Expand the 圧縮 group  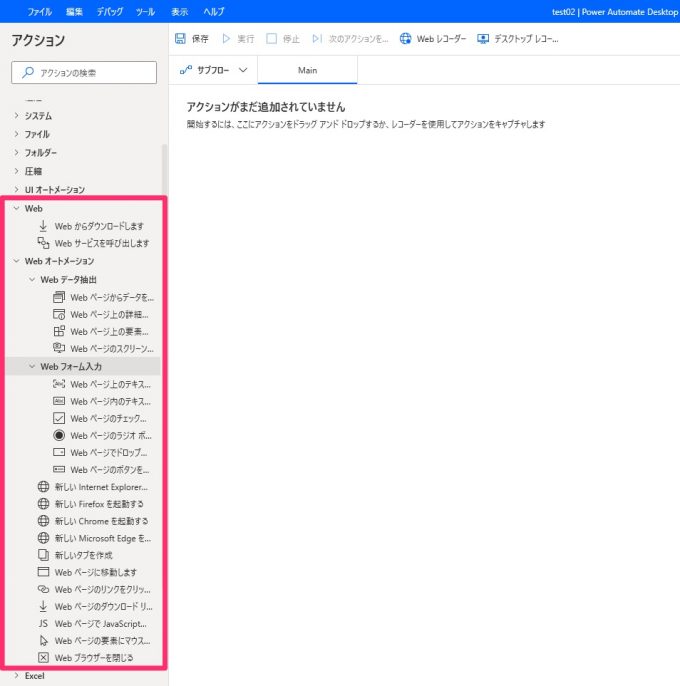17,171
